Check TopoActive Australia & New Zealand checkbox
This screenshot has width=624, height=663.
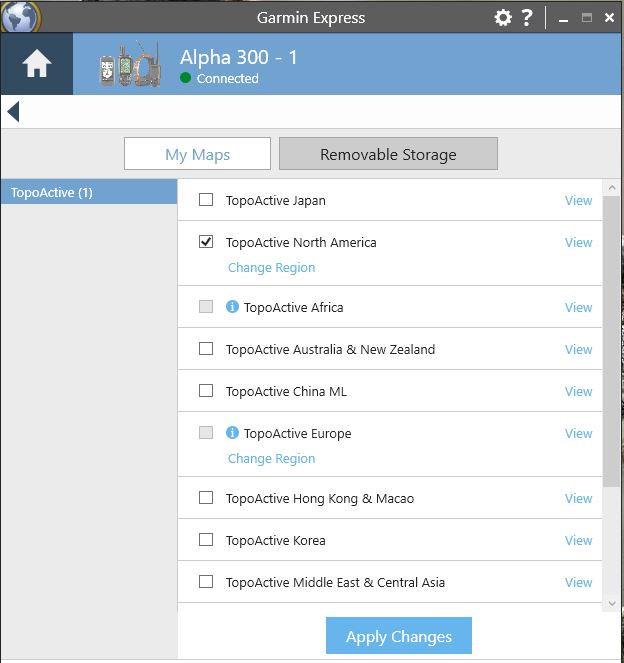coord(206,348)
